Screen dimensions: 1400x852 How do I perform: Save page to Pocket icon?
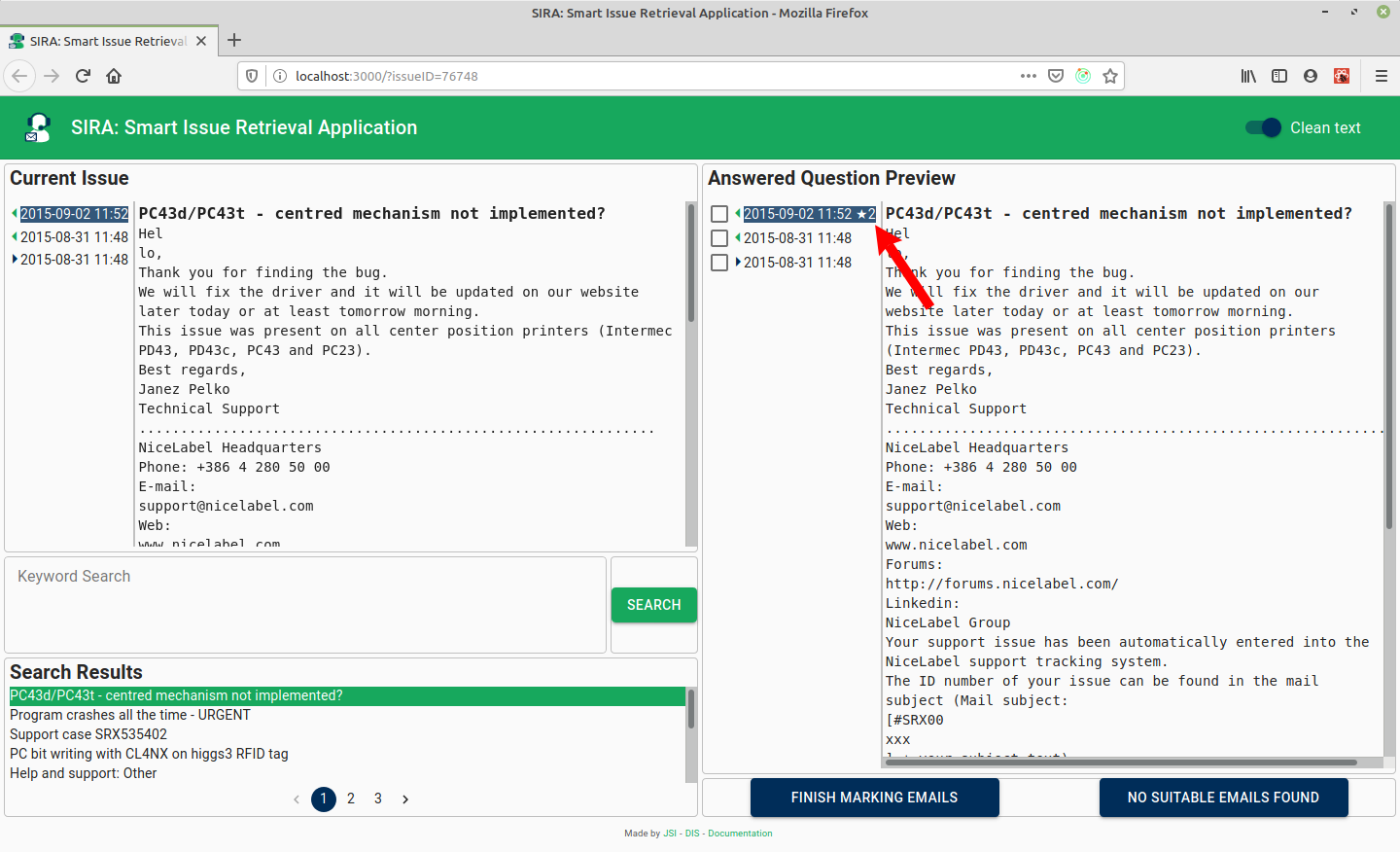click(1056, 76)
